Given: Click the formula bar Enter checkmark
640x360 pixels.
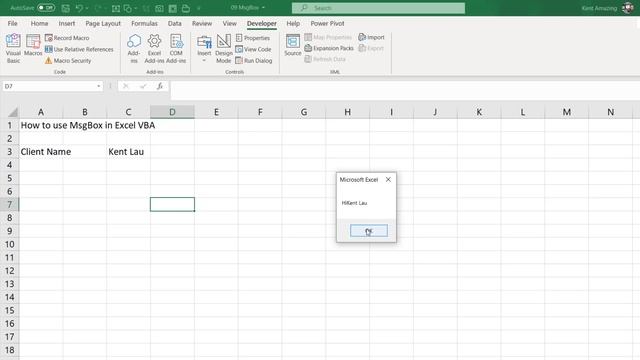Looking at the screenshot, I should pyautogui.click(x=143, y=86).
